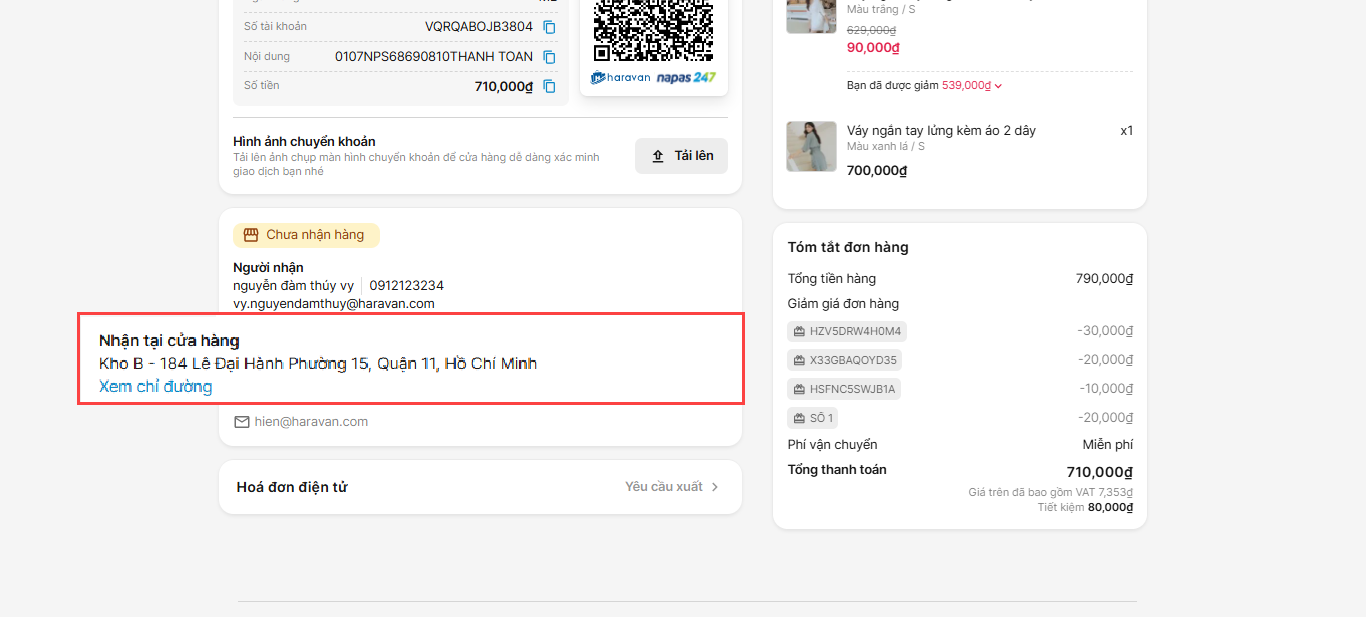The image size is (1366, 617).
Task: Expand the 539,000₫ discount details chevron
Action: [998, 86]
